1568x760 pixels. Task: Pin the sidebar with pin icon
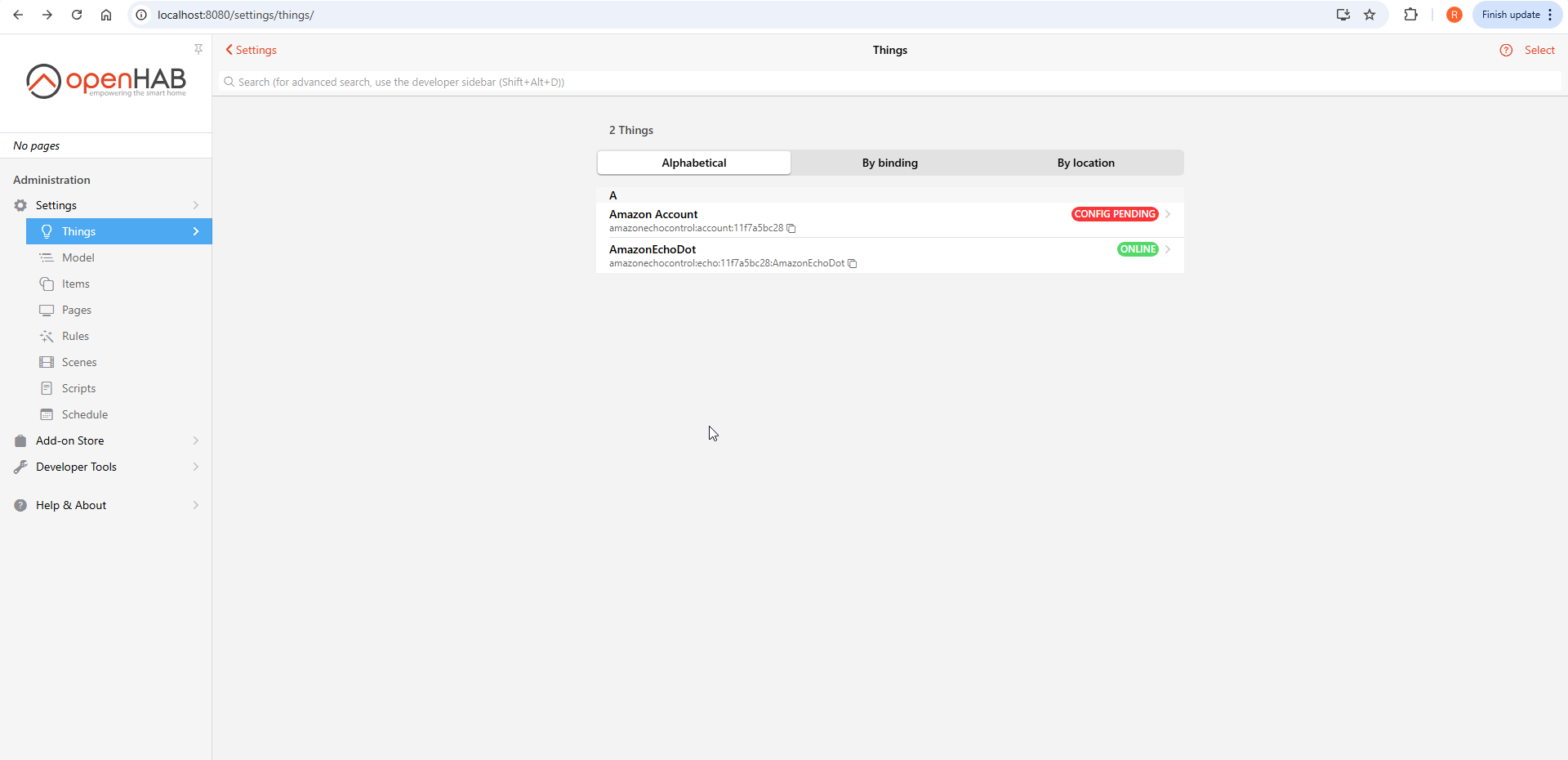point(198,50)
